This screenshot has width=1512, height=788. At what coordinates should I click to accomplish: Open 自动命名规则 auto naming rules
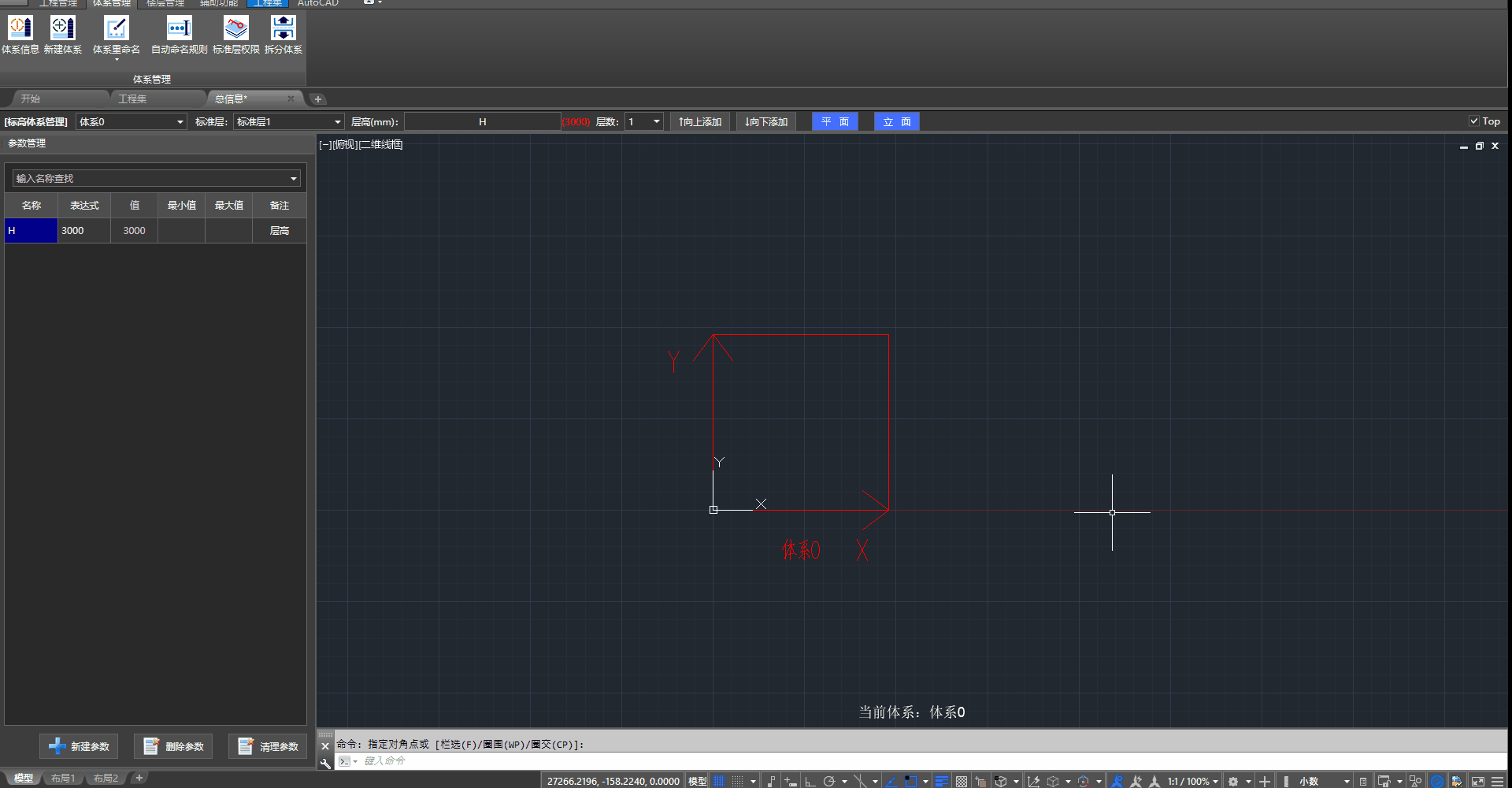(x=179, y=35)
